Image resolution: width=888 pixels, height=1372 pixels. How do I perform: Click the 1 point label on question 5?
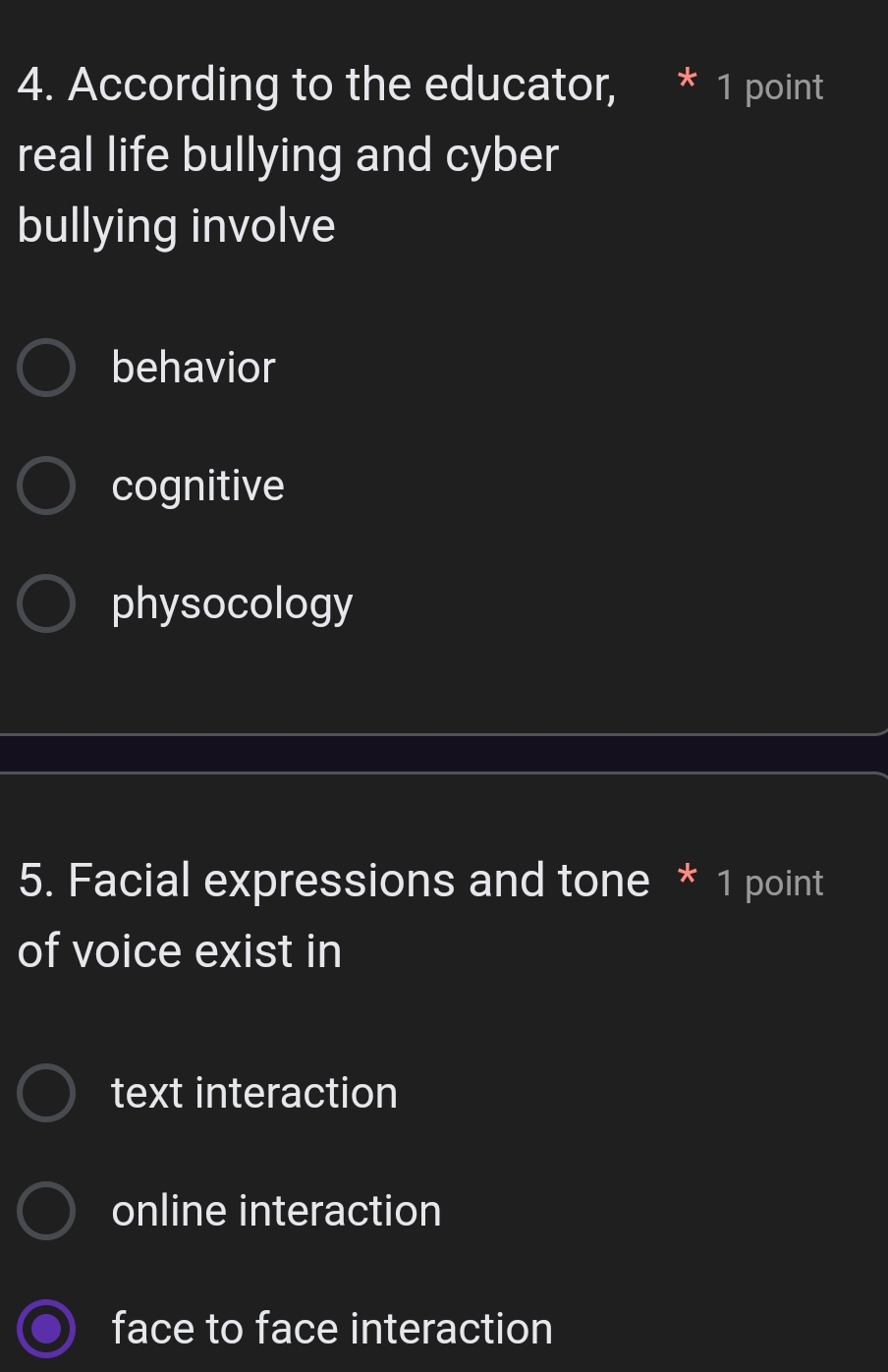(x=770, y=882)
